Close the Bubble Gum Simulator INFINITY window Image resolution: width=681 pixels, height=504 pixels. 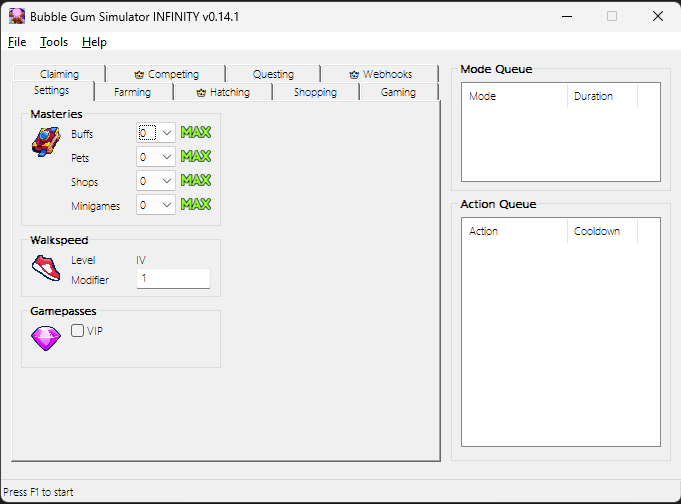coord(658,17)
